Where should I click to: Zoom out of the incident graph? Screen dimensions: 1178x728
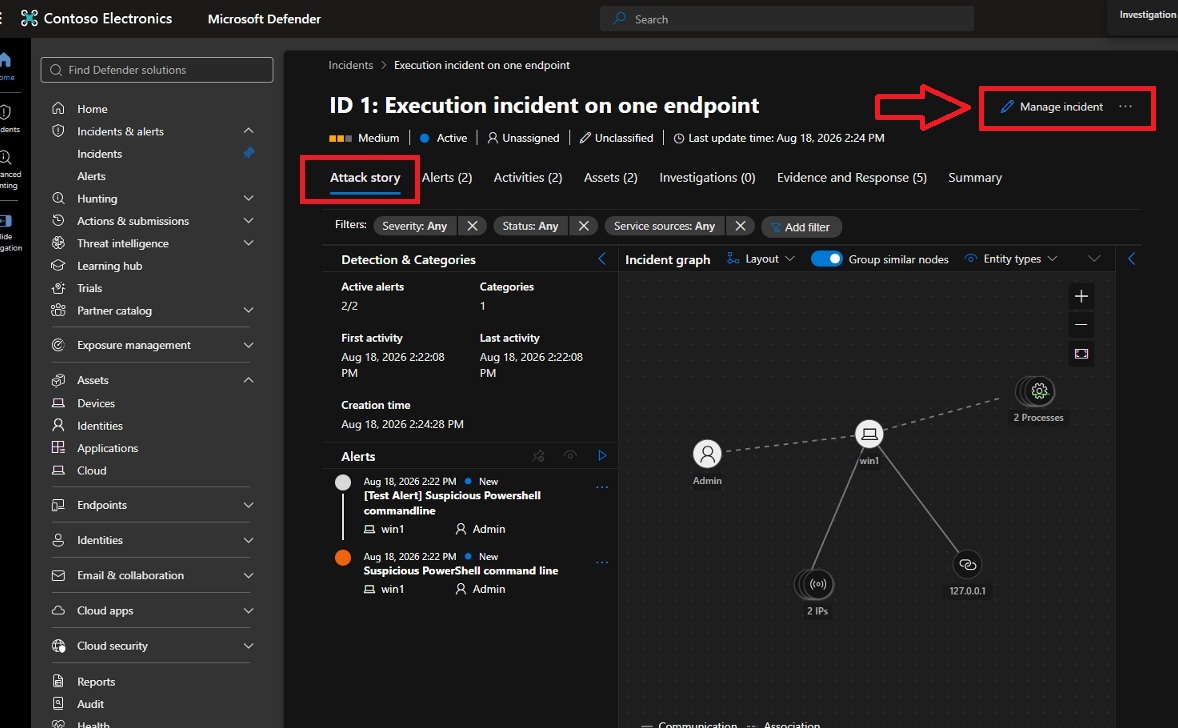coord(1081,325)
